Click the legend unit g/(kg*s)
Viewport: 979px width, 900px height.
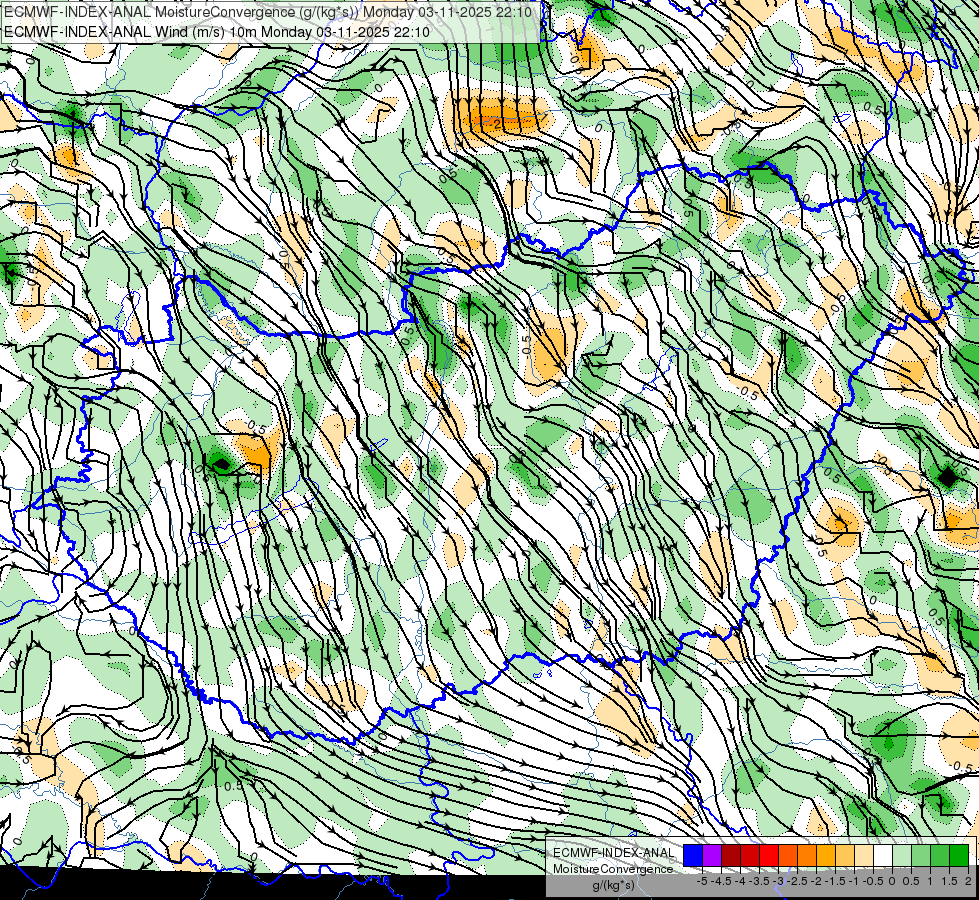coord(613,885)
